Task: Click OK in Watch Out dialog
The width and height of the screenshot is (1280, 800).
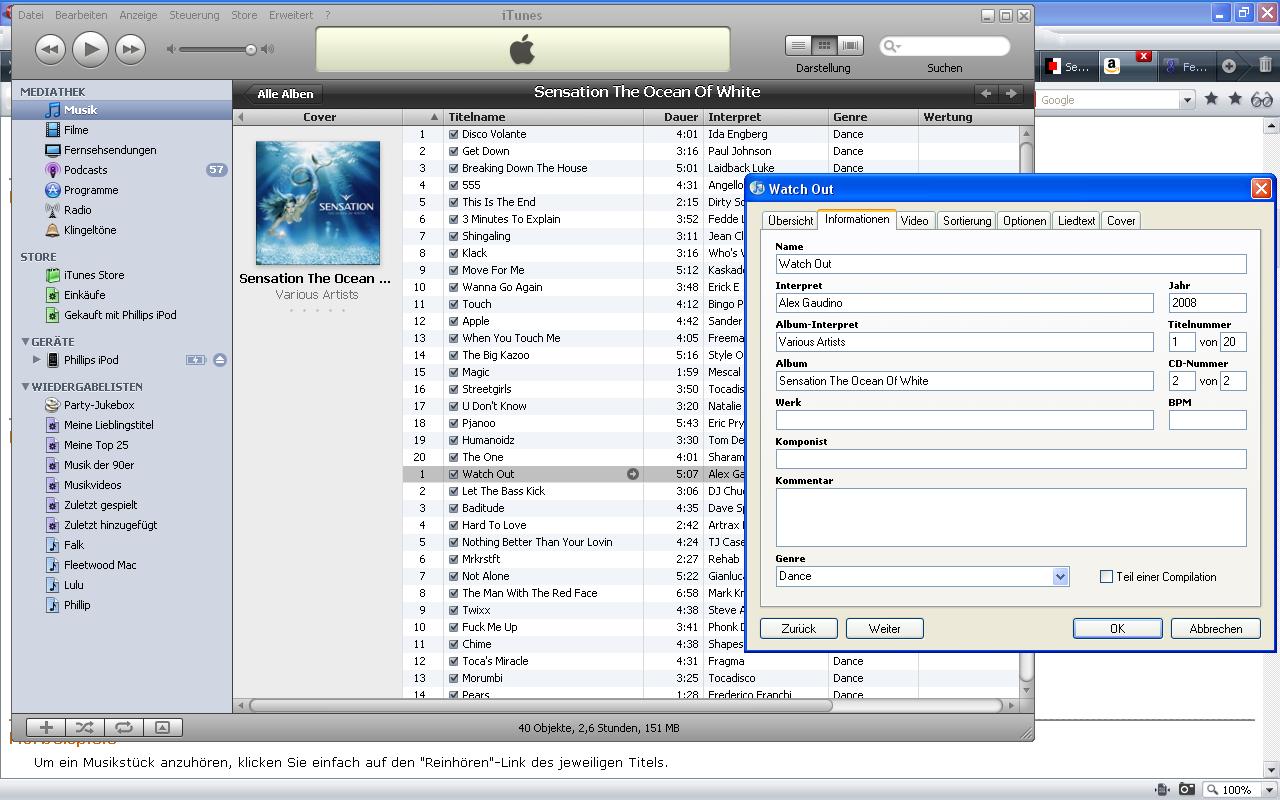Action: (x=1117, y=628)
